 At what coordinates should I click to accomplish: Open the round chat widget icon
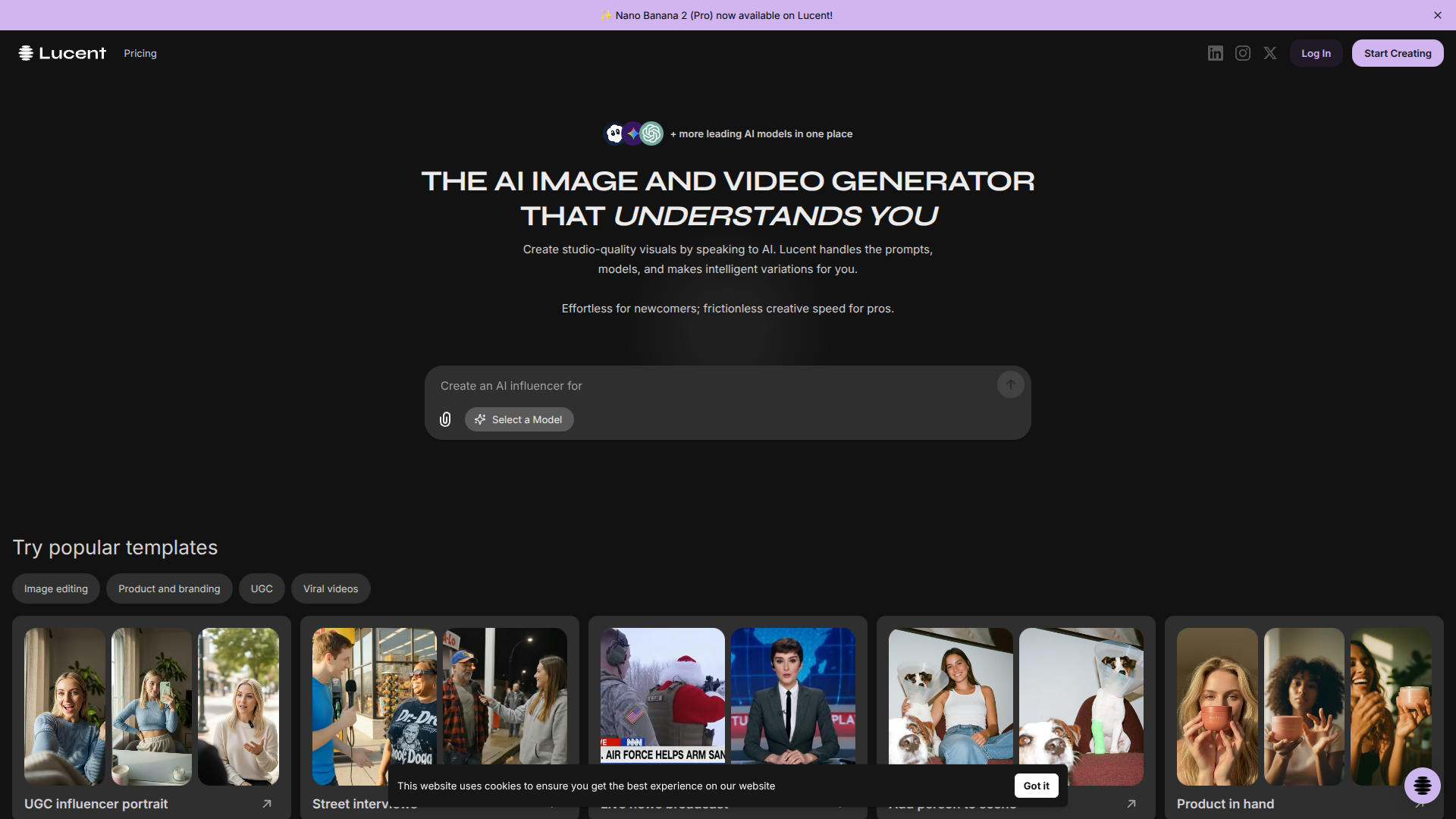click(1422, 786)
